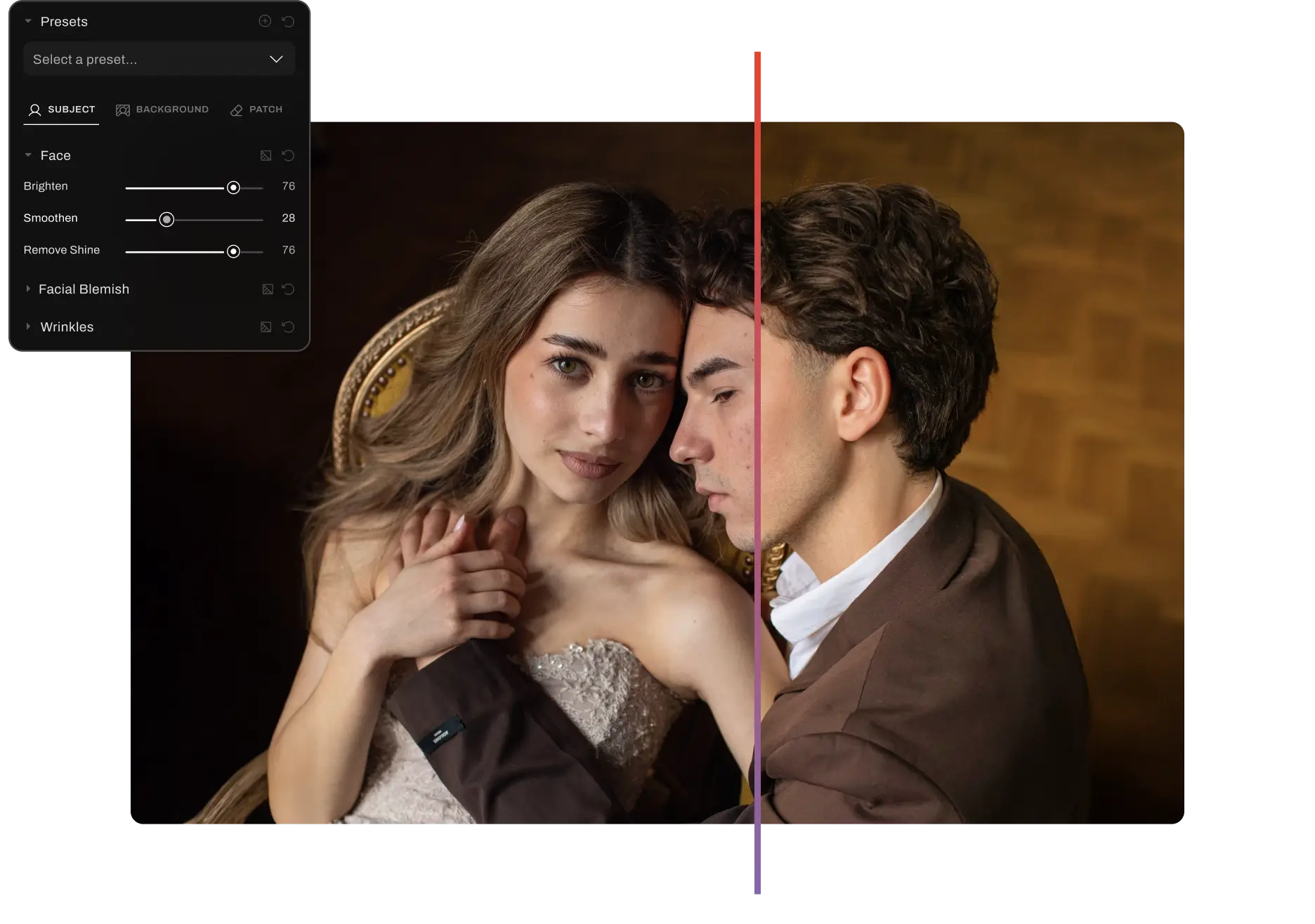The width and height of the screenshot is (1315, 924).
Task: Switch to the Background tab
Action: (162, 110)
